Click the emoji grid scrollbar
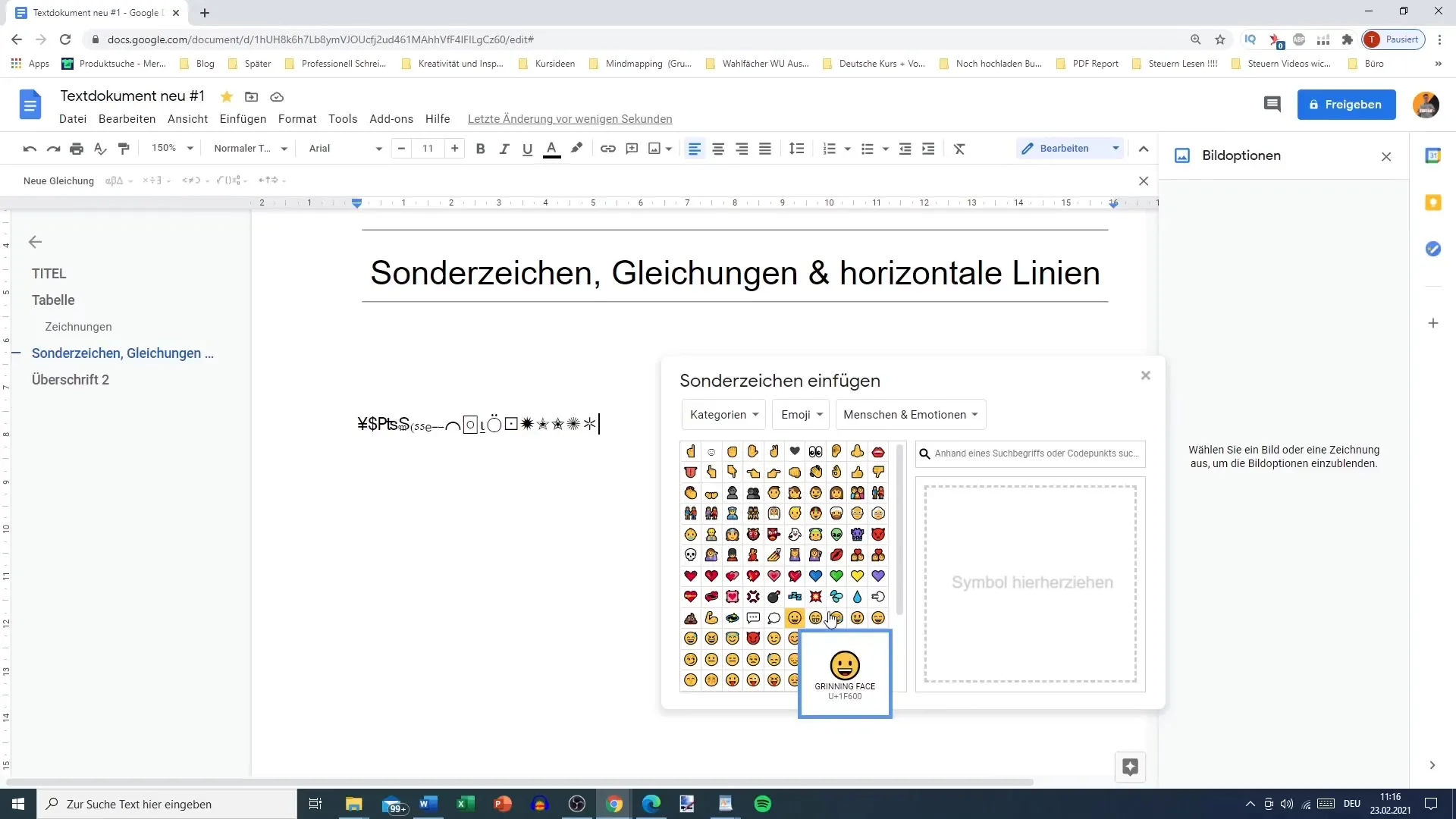 pos(900,531)
